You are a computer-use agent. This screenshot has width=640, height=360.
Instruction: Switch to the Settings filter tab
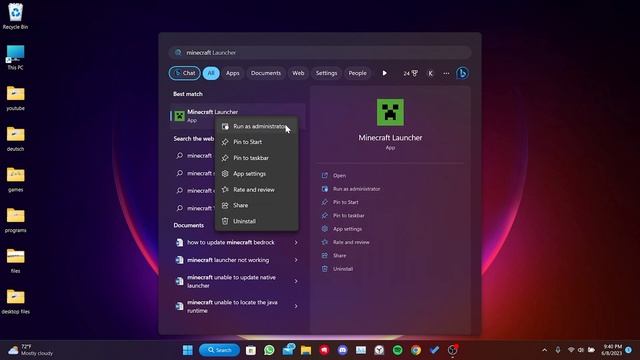point(326,73)
